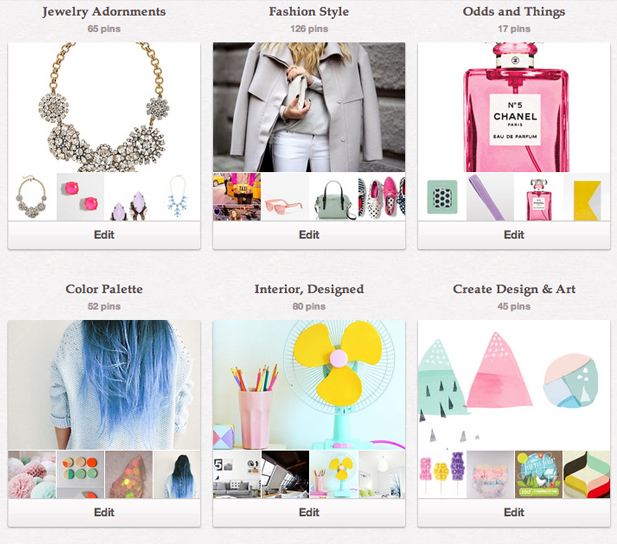Click Edit under Create Design & Art board
Image resolution: width=617 pixels, height=544 pixels.
coord(514,513)
